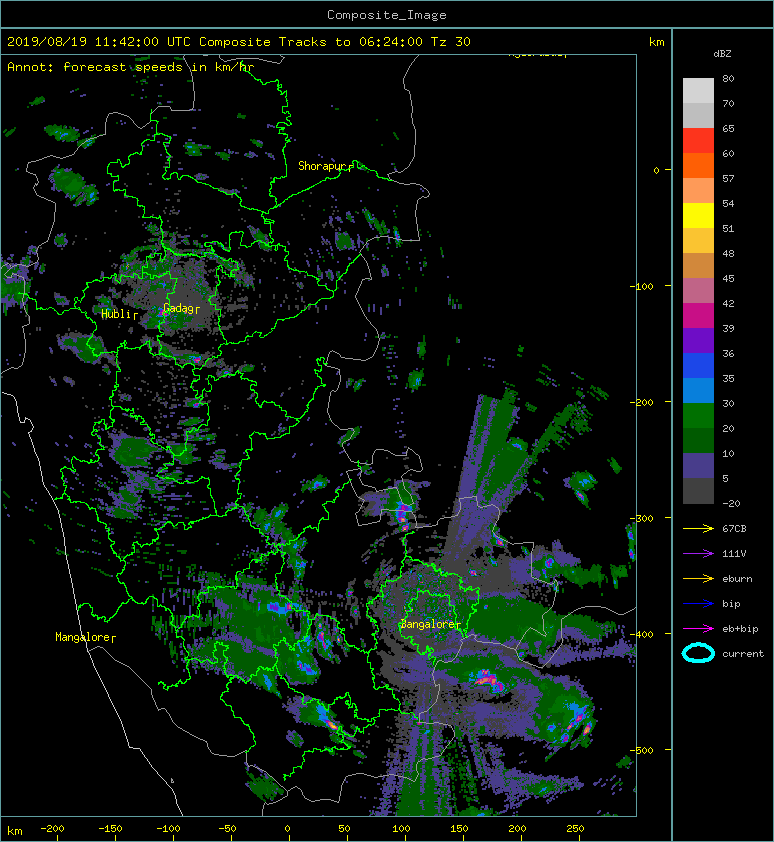Click the km unit label at bottom left
Viewport: 774px width, 842px height.
pyautogui.click(x=15, y=831)
